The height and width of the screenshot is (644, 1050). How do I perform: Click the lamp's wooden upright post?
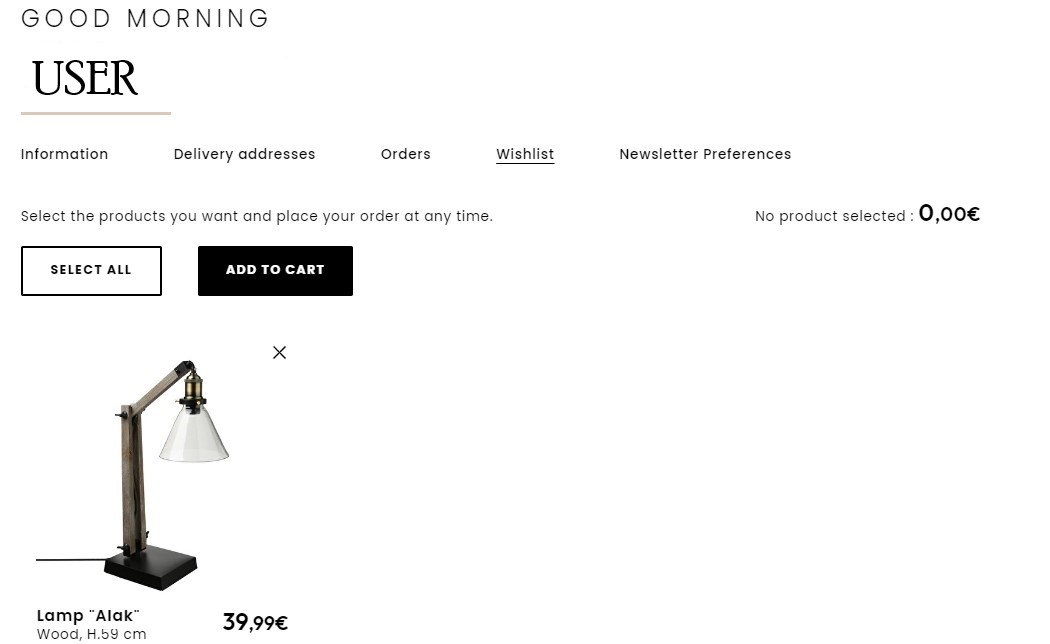click(133, 479)
